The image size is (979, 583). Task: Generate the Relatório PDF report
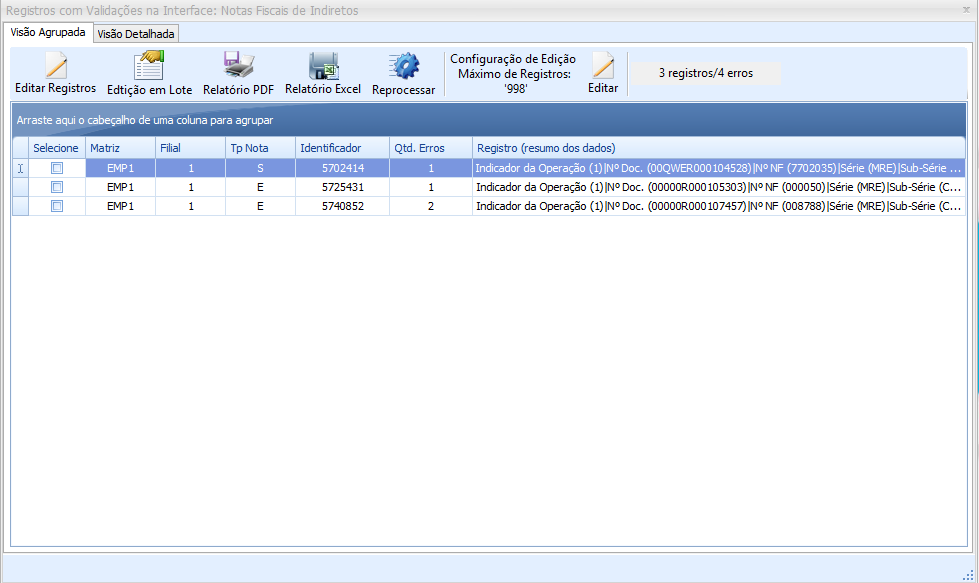(x=238, y=67)
